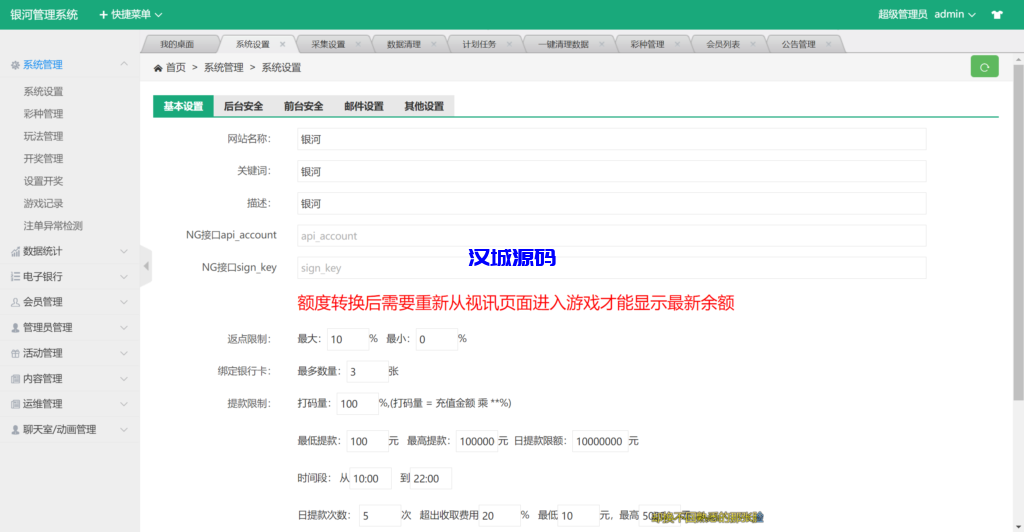Switch to the 前台安全 tab
Image resolution: width=1024 pixels, height=532 pixels.
(304, 106)
